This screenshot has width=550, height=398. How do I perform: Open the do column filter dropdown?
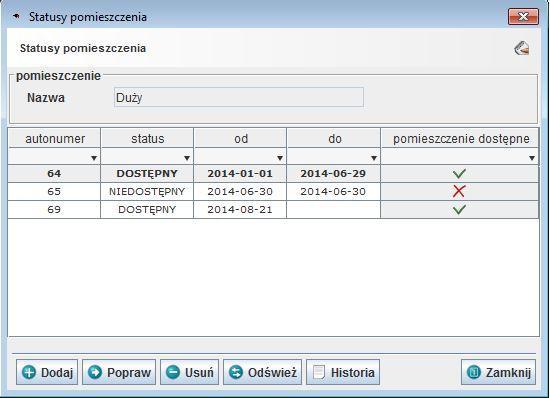pyautogui.click(x=374, y=158)
